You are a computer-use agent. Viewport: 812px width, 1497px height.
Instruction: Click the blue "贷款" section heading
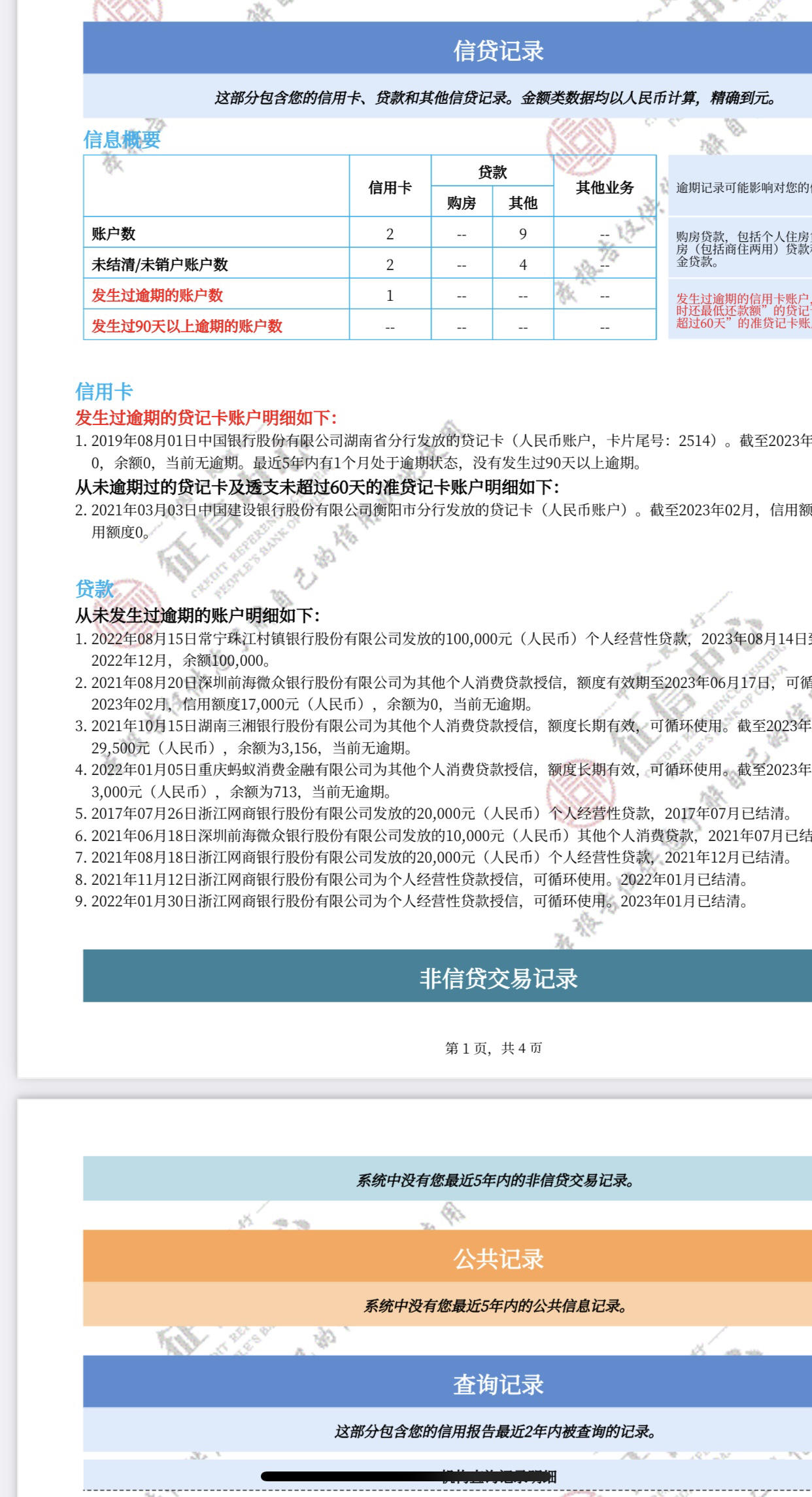[95, 589]
